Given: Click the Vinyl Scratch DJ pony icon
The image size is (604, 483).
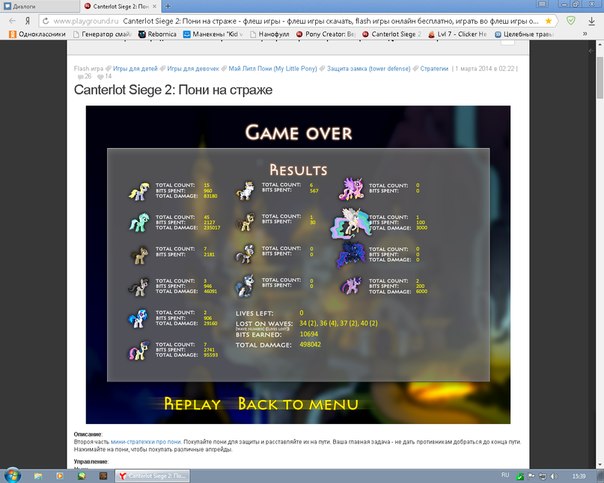Looking at the screenshot, I should [138, 318].
